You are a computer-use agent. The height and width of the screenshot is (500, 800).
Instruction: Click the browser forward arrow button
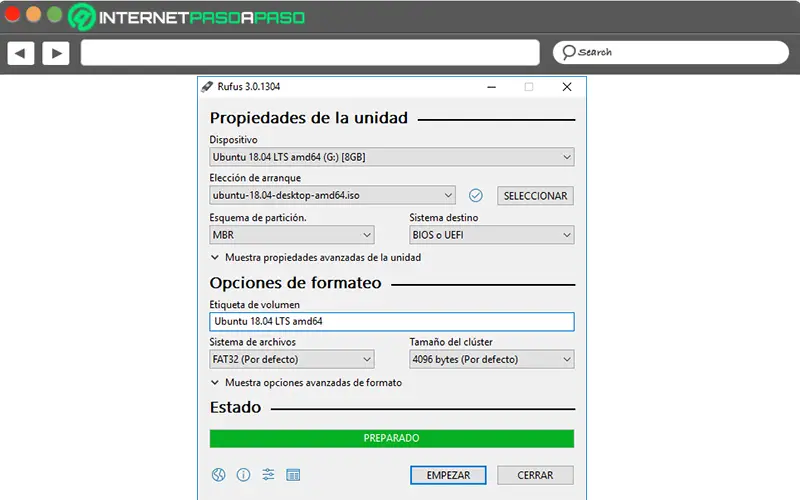[x=56, y=53]
